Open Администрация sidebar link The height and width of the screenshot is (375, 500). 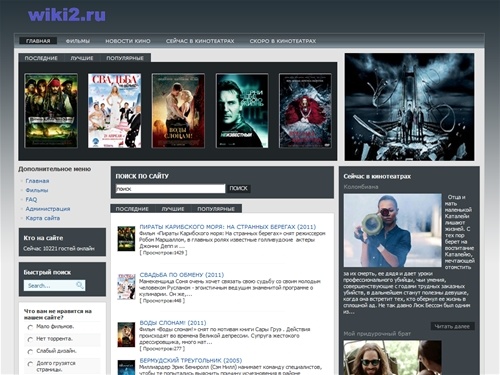tap(48, 209)
